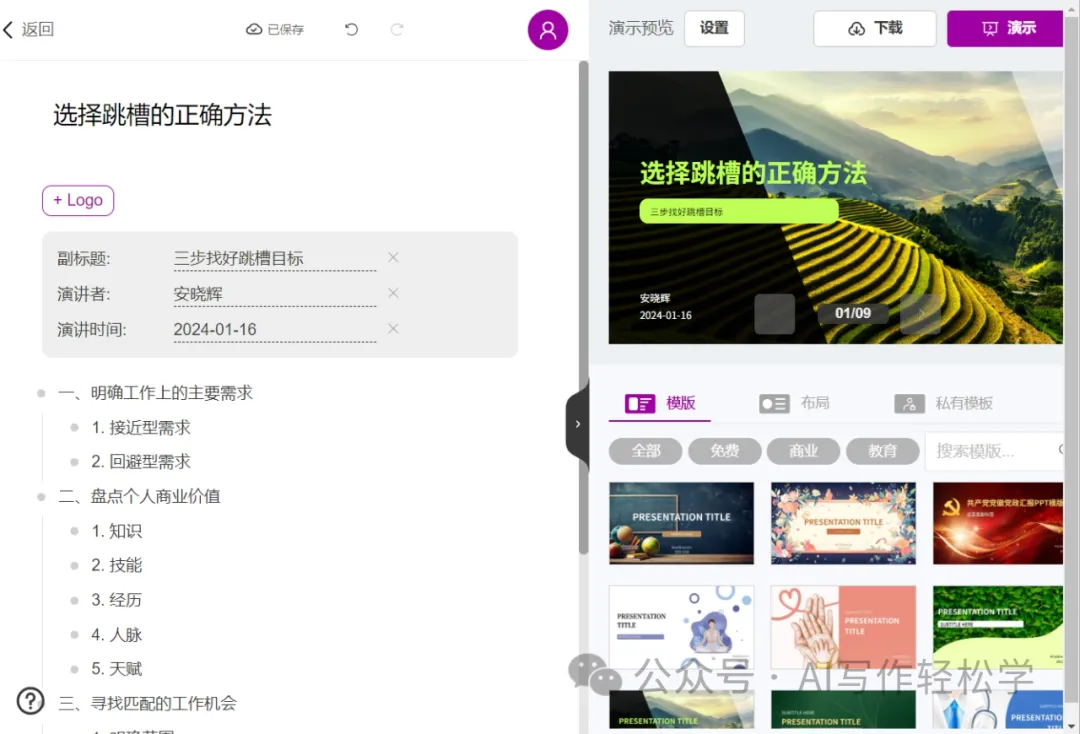
Task: Click the 下载 download button
Action: click(x=875, y=28)
